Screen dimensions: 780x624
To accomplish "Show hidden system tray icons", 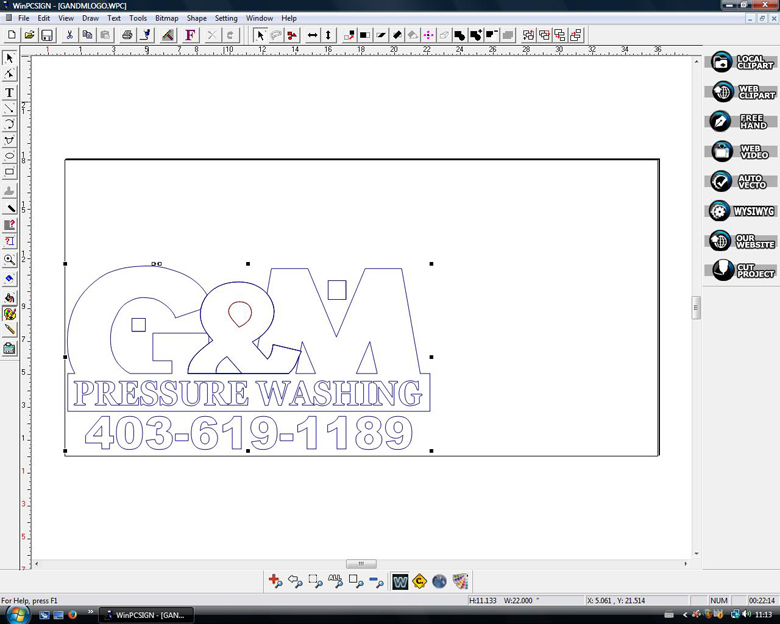I will (685, 615).
